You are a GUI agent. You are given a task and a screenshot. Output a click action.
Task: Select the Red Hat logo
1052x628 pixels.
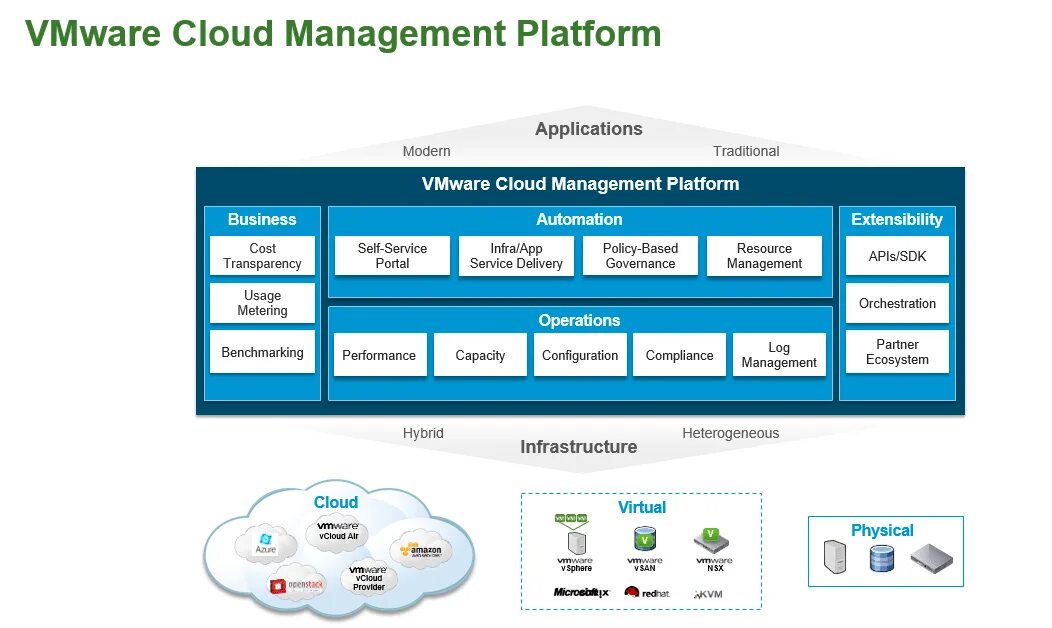(x=647, y=592)
